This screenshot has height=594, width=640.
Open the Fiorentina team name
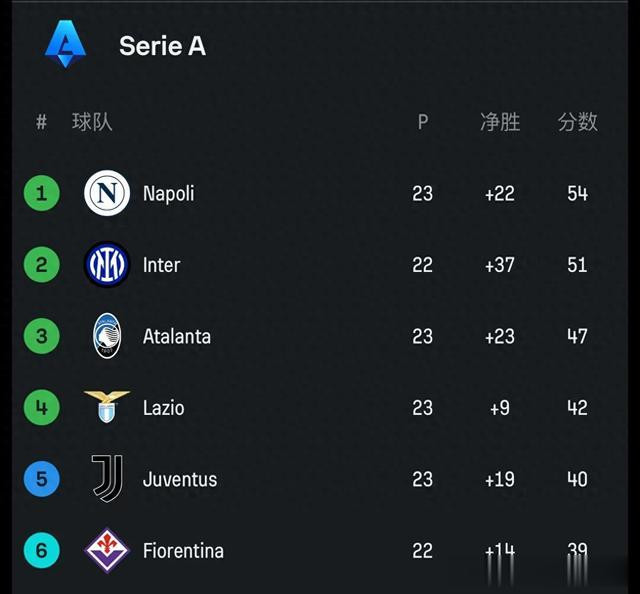[x=183, y=551]
